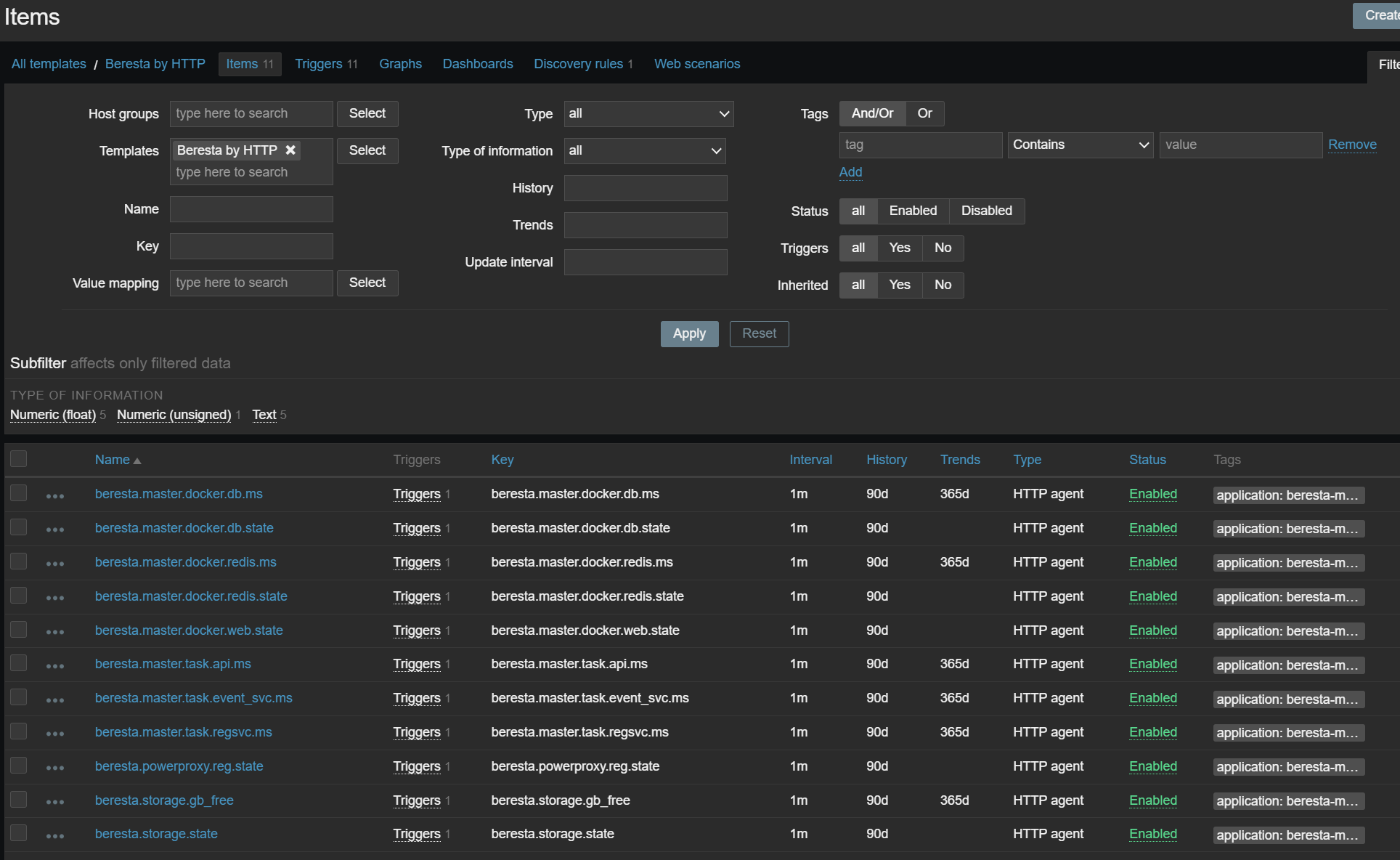The height and width of the screenshot is (860, 1400).
Task: Remove Beresta by HTTP template chip
Action: point(290,150)
